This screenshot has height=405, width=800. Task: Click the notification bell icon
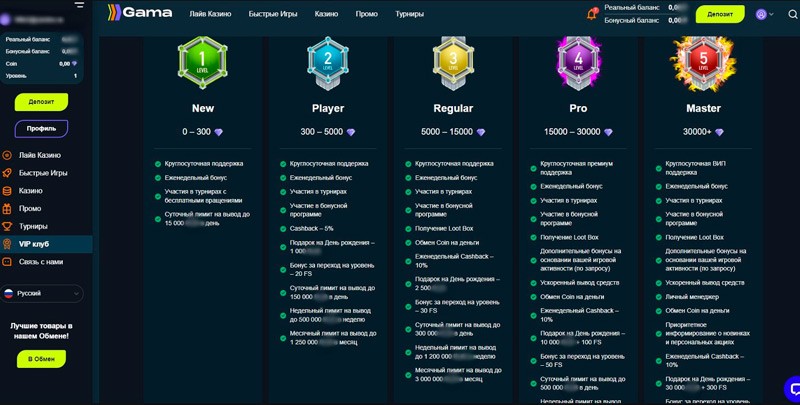592,14
